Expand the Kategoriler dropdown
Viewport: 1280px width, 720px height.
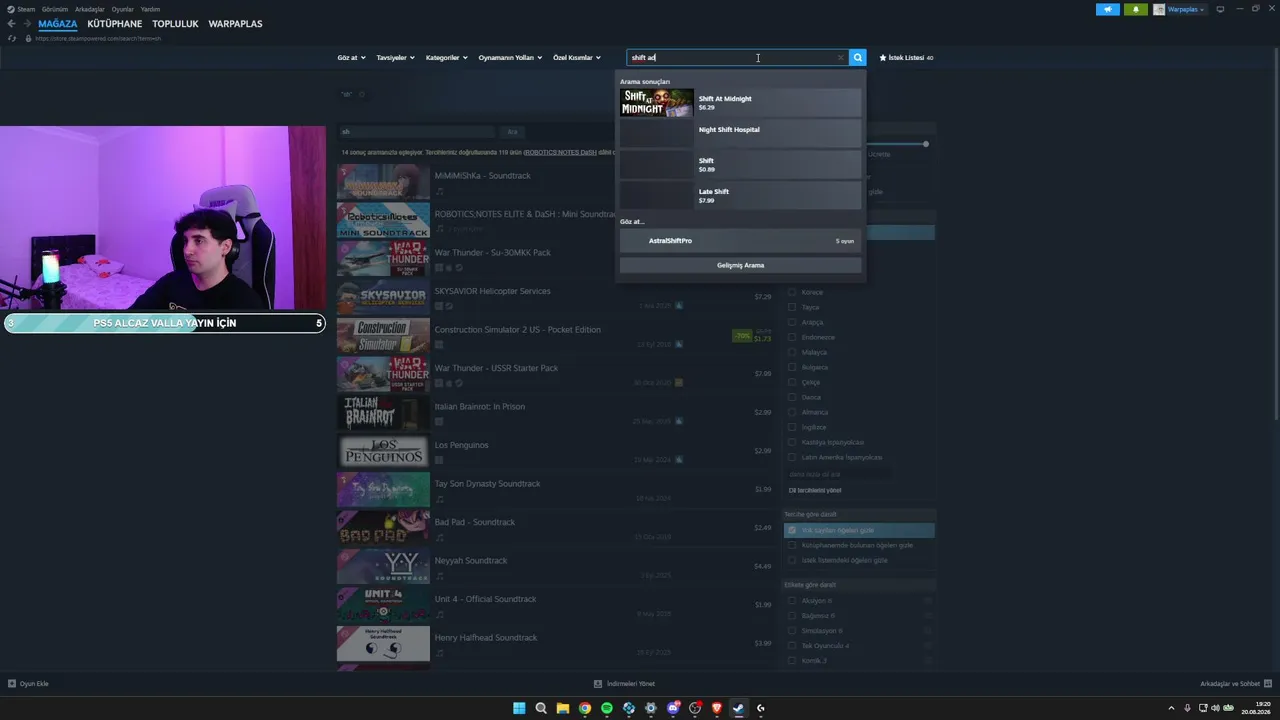point(446,58)
